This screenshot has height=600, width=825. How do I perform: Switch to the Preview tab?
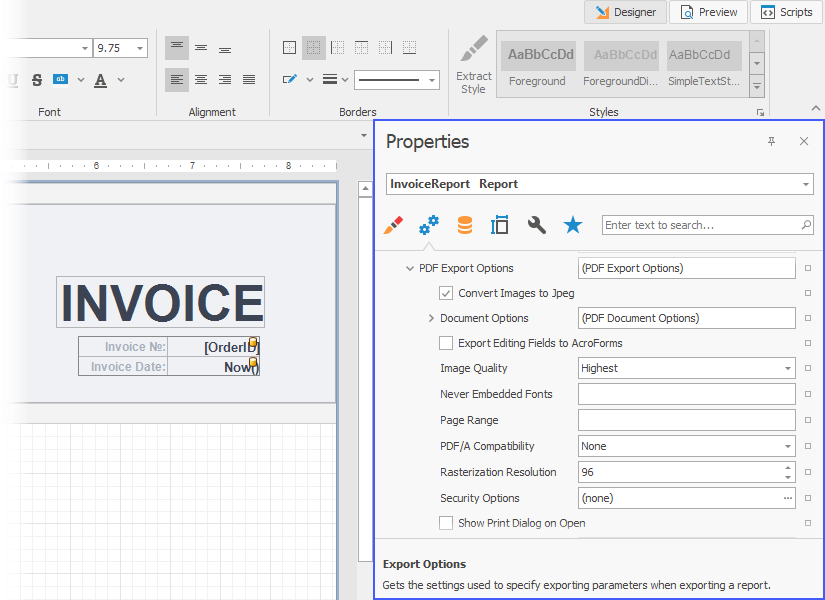point(709,12)
